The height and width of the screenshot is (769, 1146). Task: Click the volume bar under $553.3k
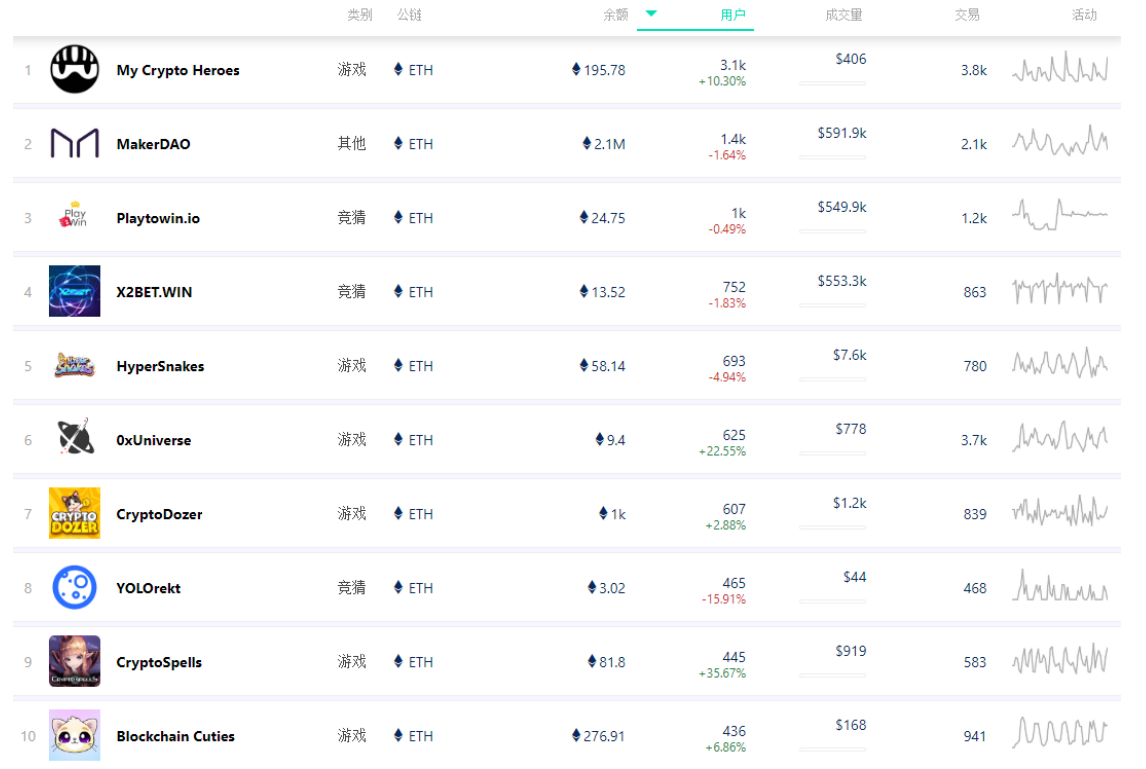[x=832, y=305]
